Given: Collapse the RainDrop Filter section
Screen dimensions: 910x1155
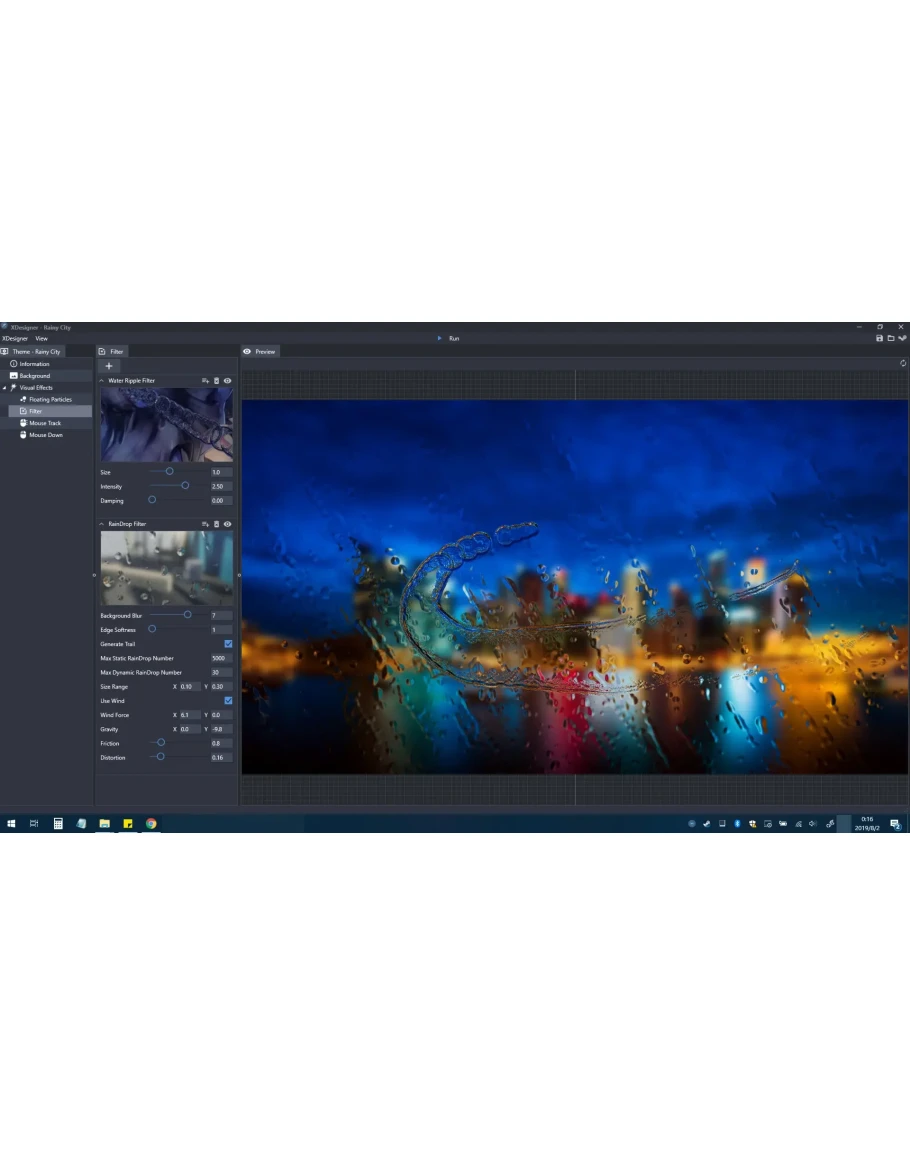Looking at the screenshot, I should (x=102, y=524).
